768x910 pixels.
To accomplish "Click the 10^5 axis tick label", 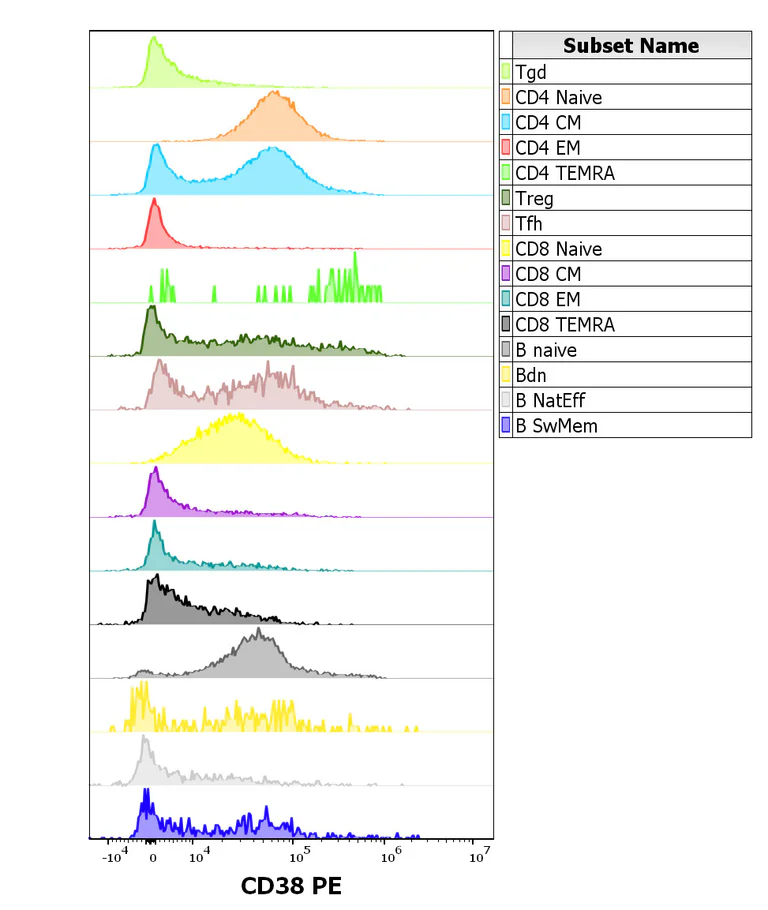I will click(x=300, y=855).
